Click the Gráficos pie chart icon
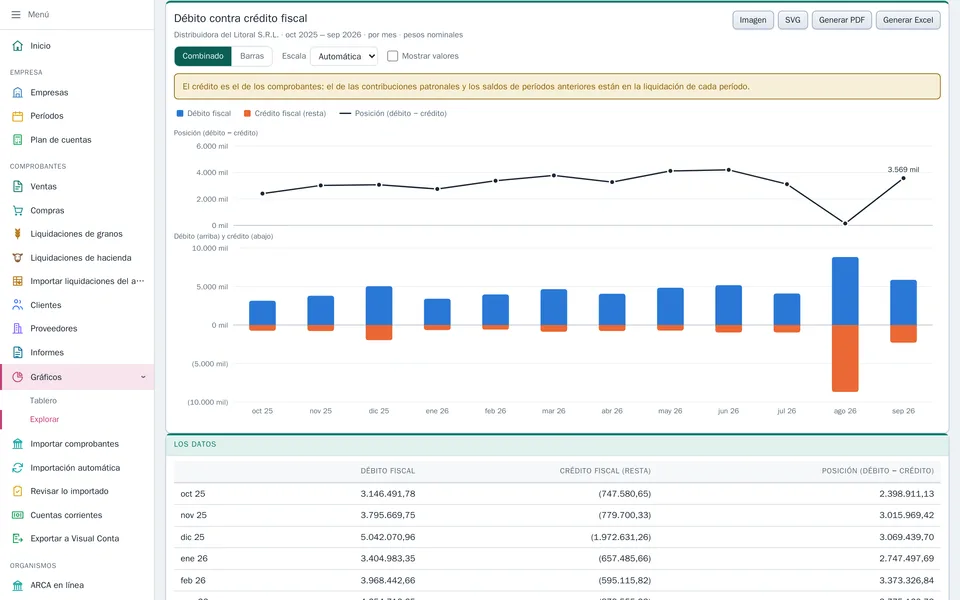The height and width of the screenshot is (600, 960). pyautogui.click(x=18, y=377)
